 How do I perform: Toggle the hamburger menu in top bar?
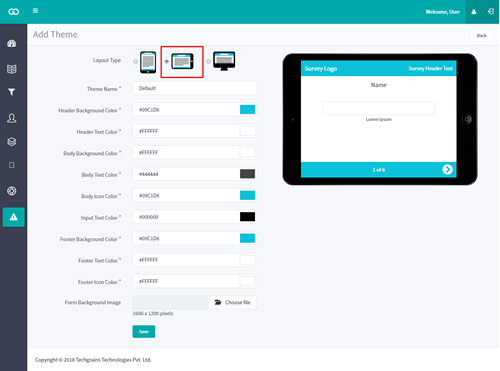(x=35, y=11)
